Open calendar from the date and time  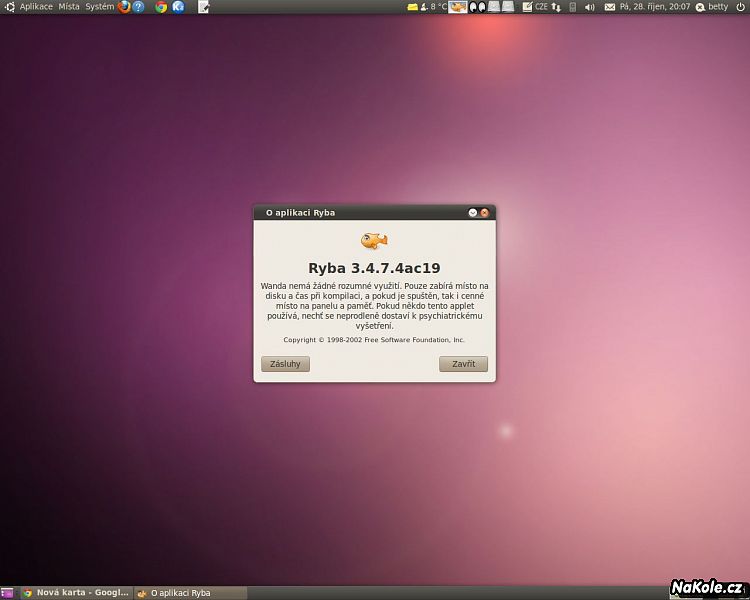coord(655,7)
